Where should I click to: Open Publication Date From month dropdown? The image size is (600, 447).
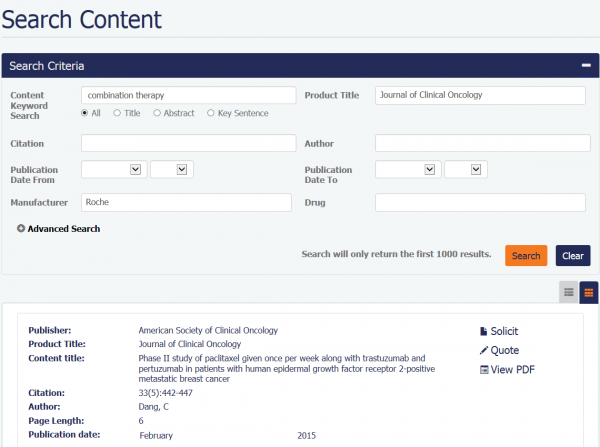tap(113, 170)
